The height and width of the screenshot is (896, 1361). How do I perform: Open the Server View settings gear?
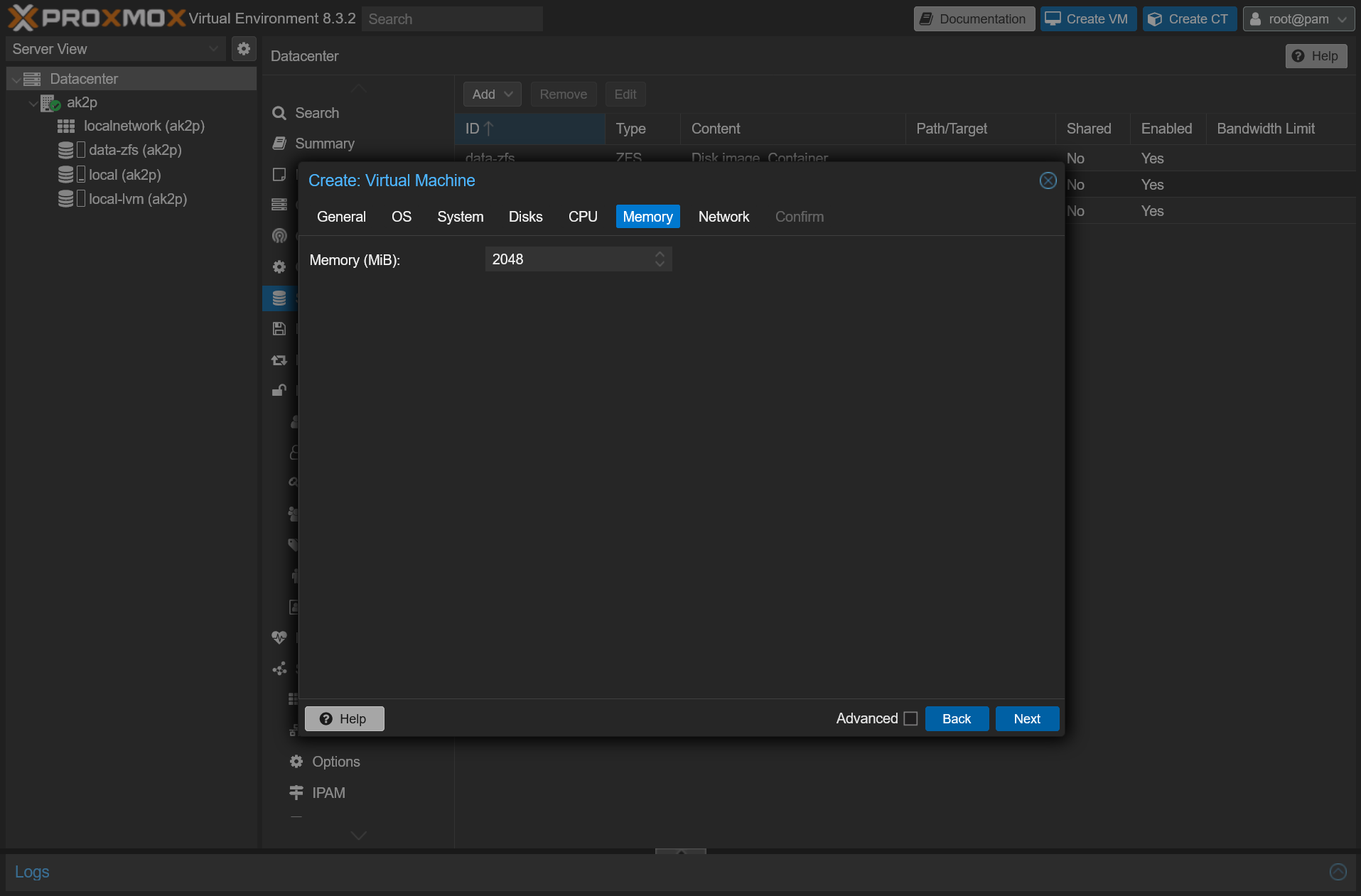pos(244,49)
